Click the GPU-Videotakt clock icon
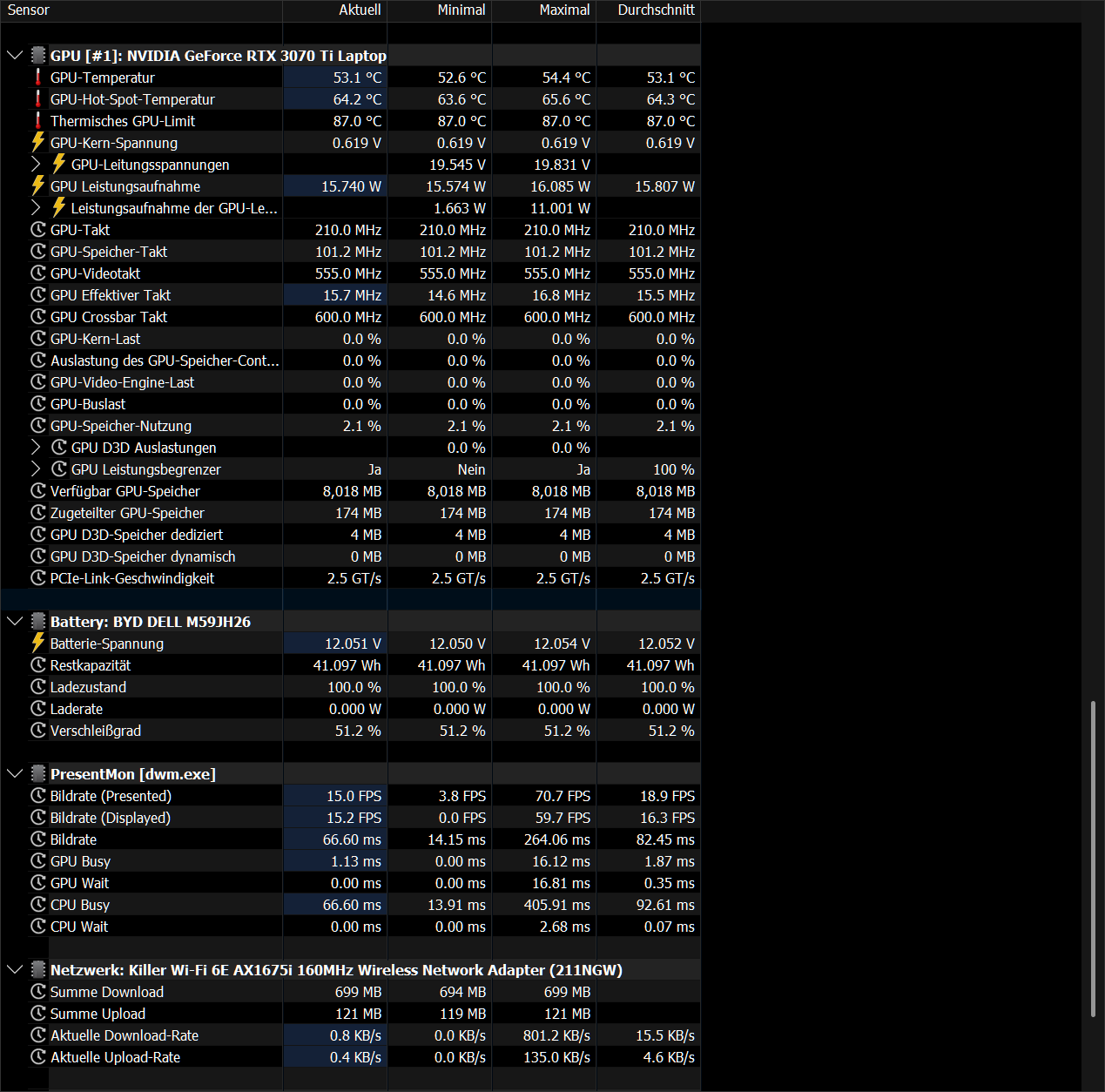 click(38, 273)
